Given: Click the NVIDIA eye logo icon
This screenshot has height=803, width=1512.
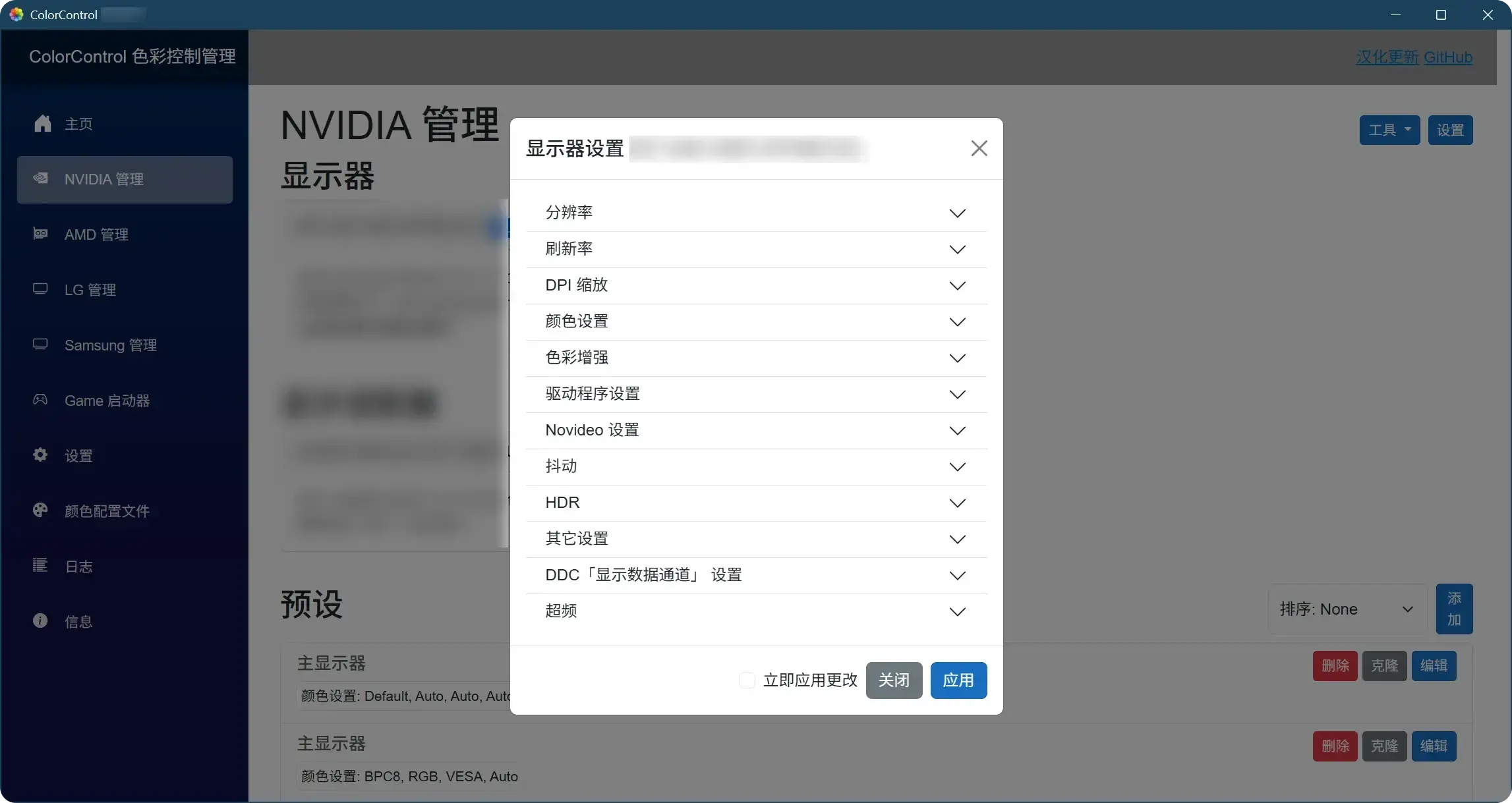Looking at the screenshot, I should (x=40, y=179).
